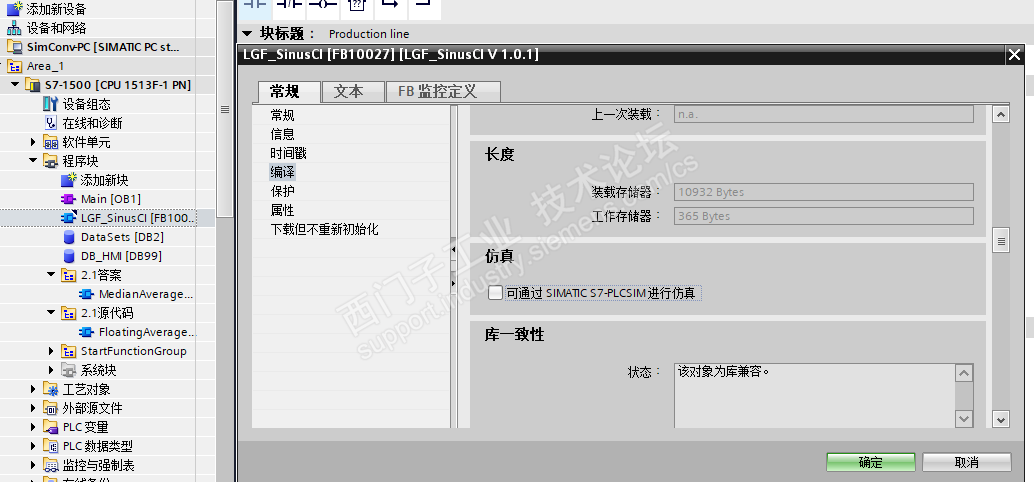This screenshot has width=1034, height=482.
Task: Click the S7-1500 CPU icon
Action: (x=34, y=85)
